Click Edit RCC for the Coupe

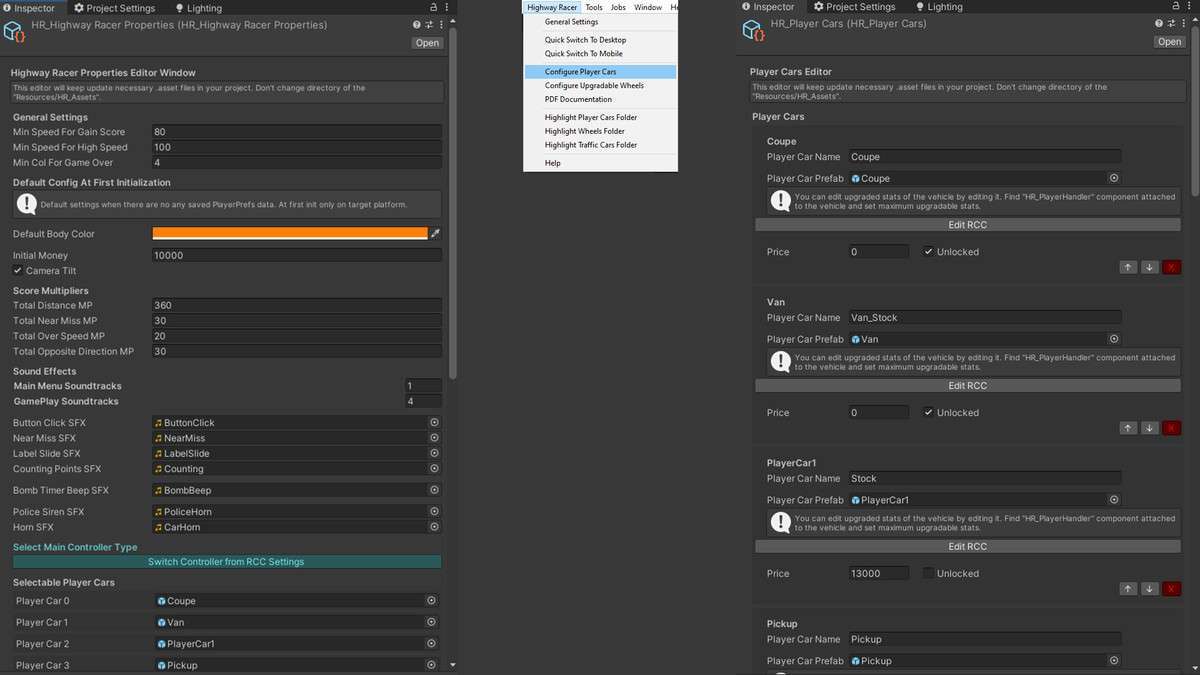(967, 225)
